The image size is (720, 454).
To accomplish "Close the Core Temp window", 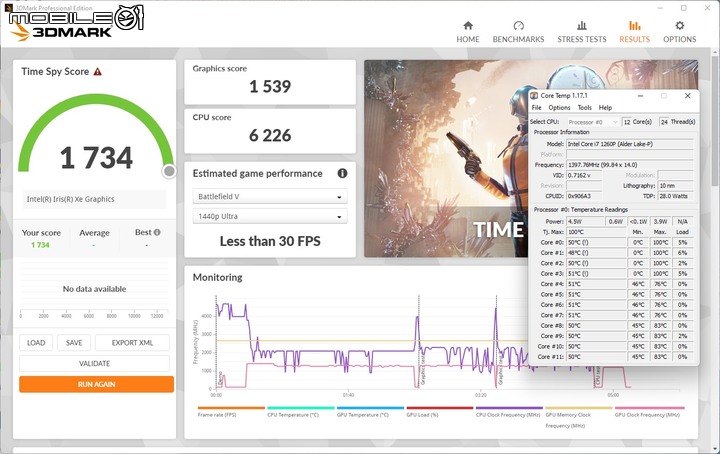I will [x=687, y=95].
